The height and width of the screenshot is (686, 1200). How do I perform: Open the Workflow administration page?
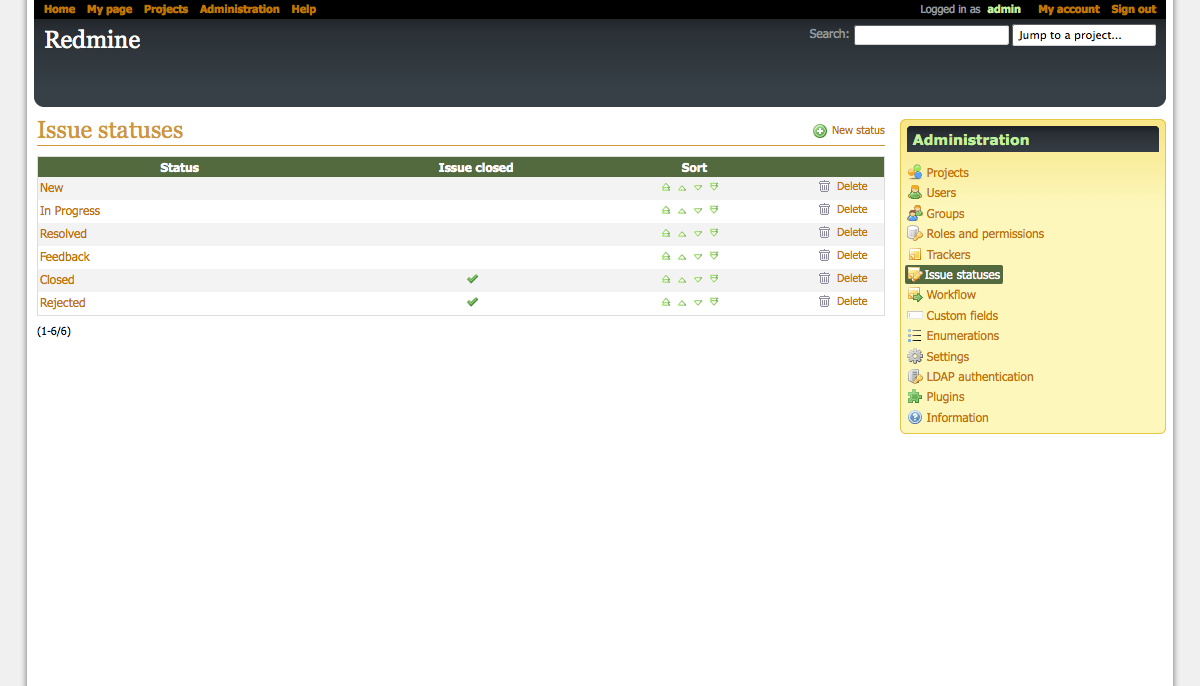942,295
